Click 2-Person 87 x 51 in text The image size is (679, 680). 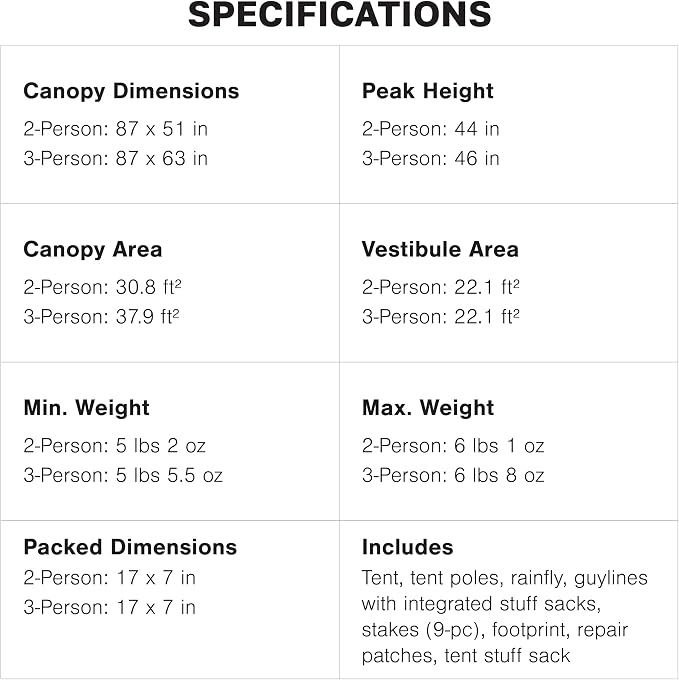tap(116, 129)
